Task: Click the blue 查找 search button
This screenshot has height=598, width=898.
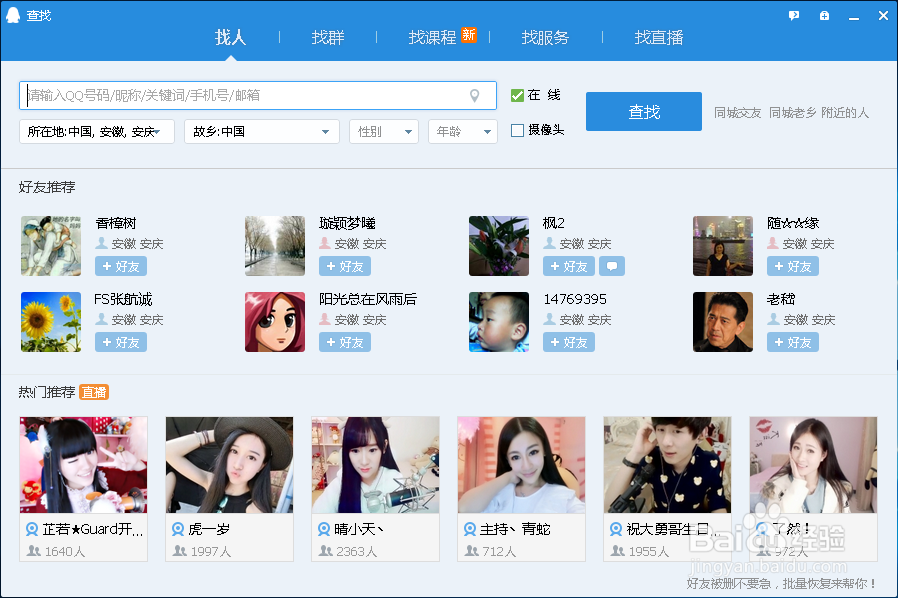Action: pyautogui.click(x=643, y=112)
